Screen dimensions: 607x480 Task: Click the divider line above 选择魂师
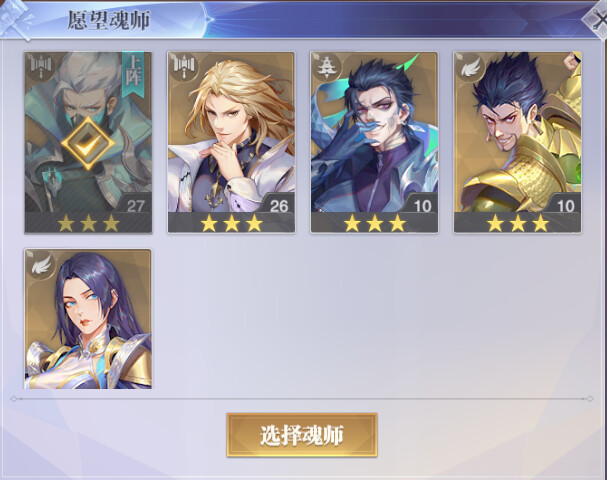(x=302, y=398)
